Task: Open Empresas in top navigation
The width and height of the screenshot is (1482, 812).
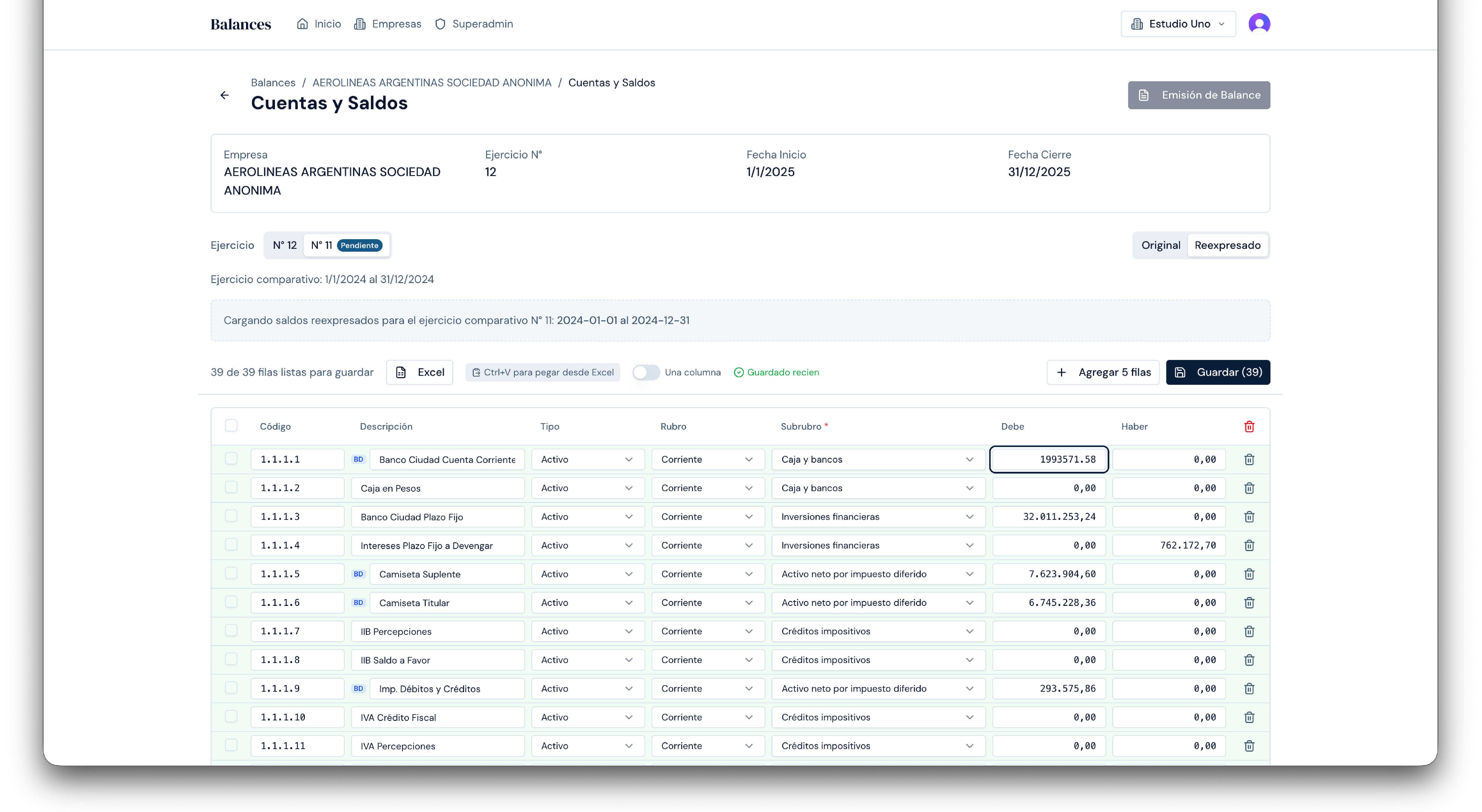Action: [388, 24]
